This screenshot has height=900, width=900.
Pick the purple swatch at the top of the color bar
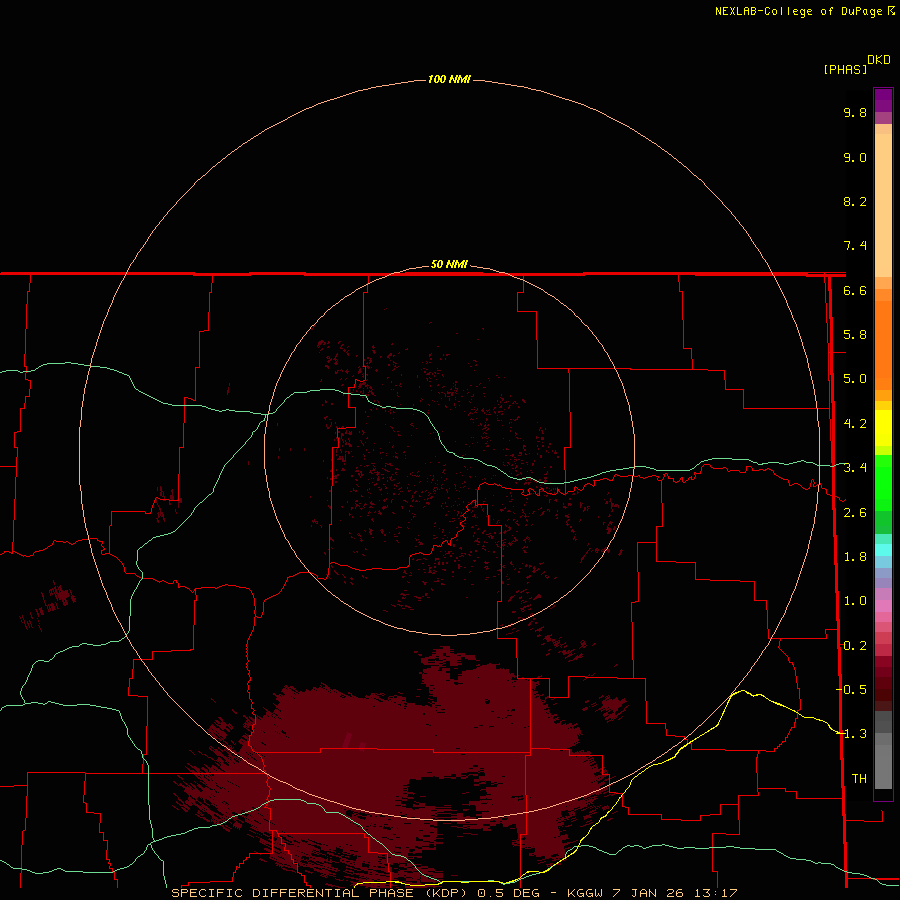coord(883,100)
